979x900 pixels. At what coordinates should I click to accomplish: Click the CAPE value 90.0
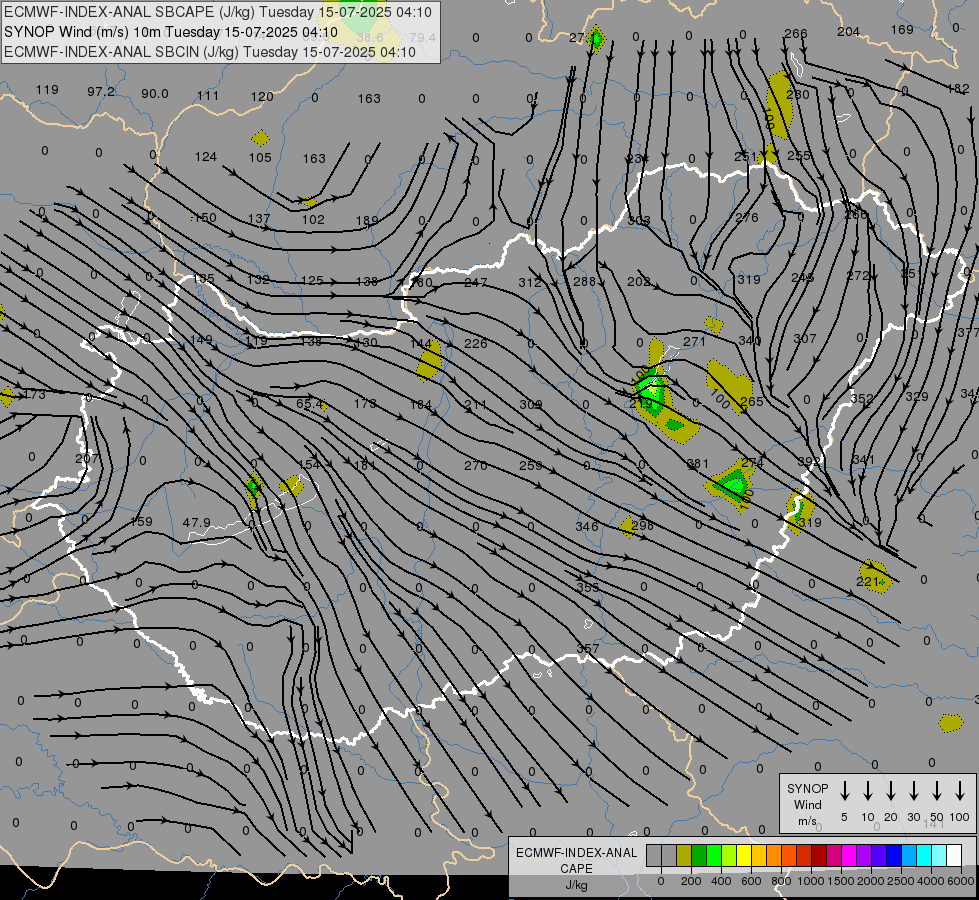pyautogui.click(x=154, y=94)
